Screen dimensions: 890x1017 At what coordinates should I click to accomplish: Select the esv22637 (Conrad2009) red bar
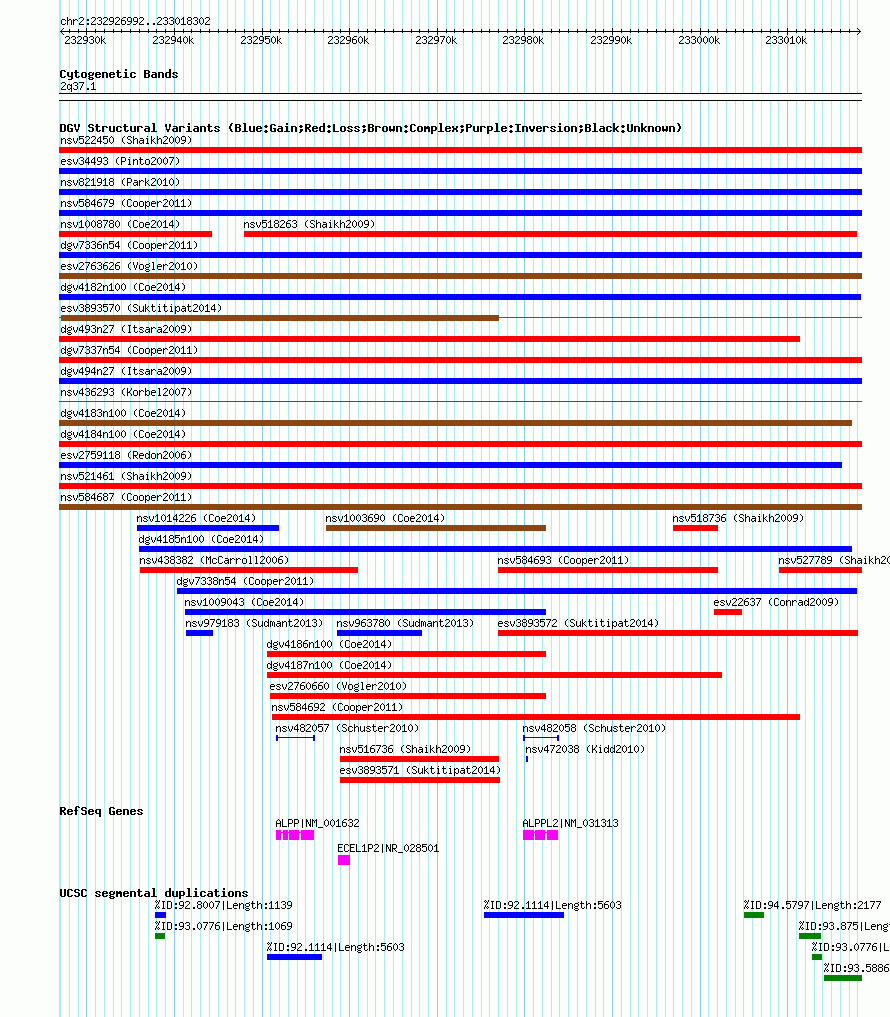click(x=728, y=612)
